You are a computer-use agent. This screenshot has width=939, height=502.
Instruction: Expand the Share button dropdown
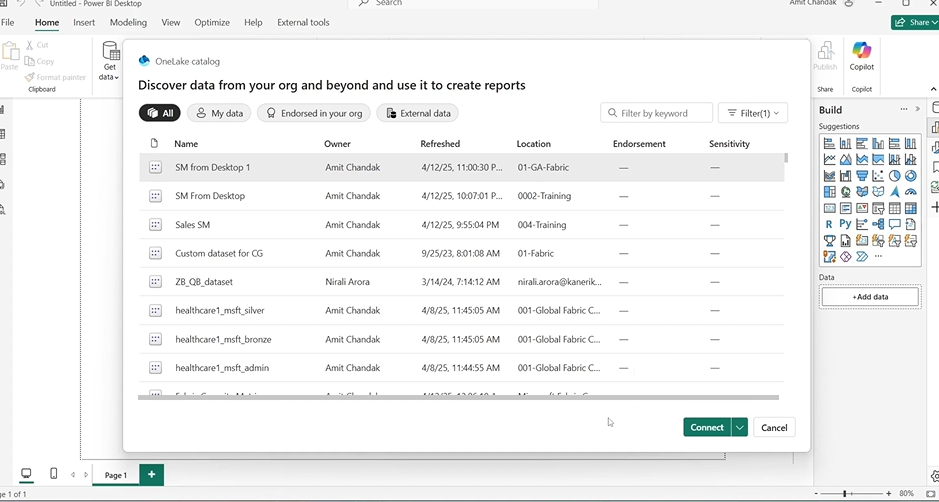point(935,22)
